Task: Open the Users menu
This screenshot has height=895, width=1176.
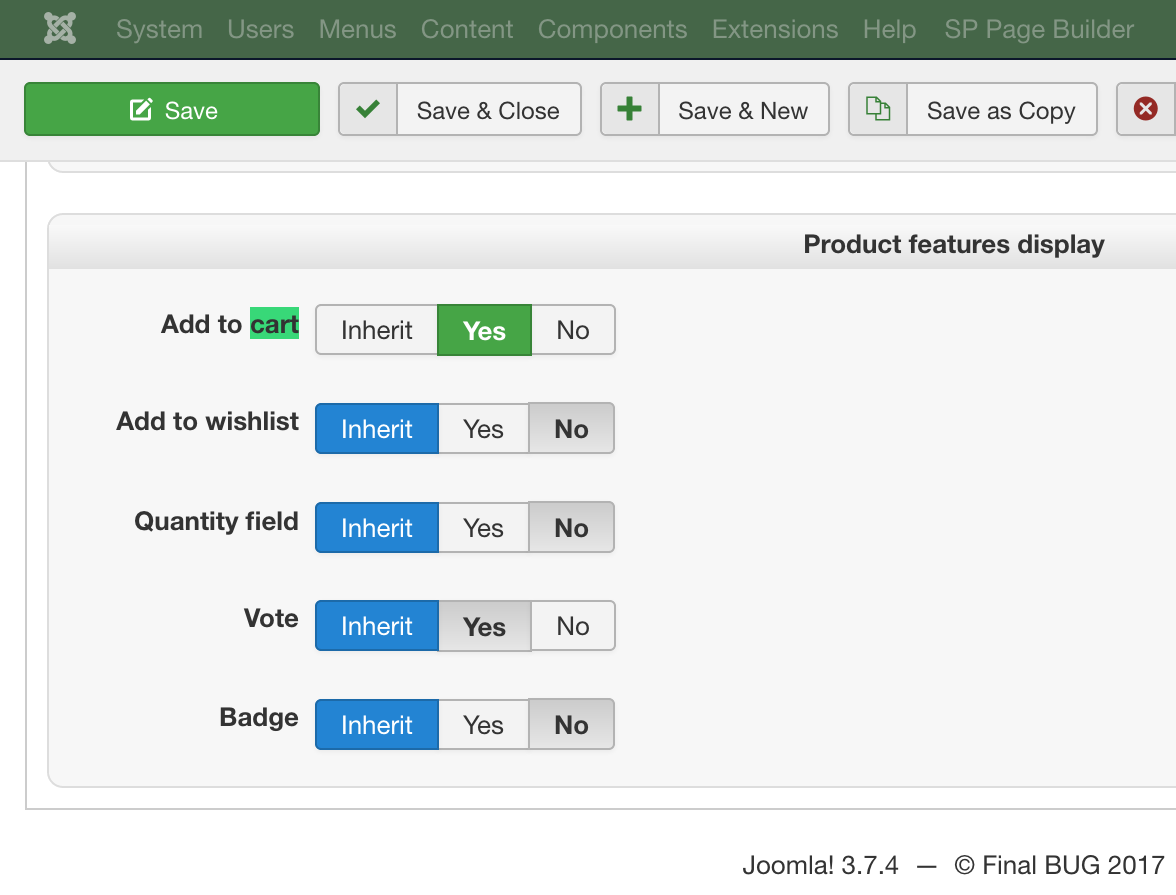Action: [260, 30]
